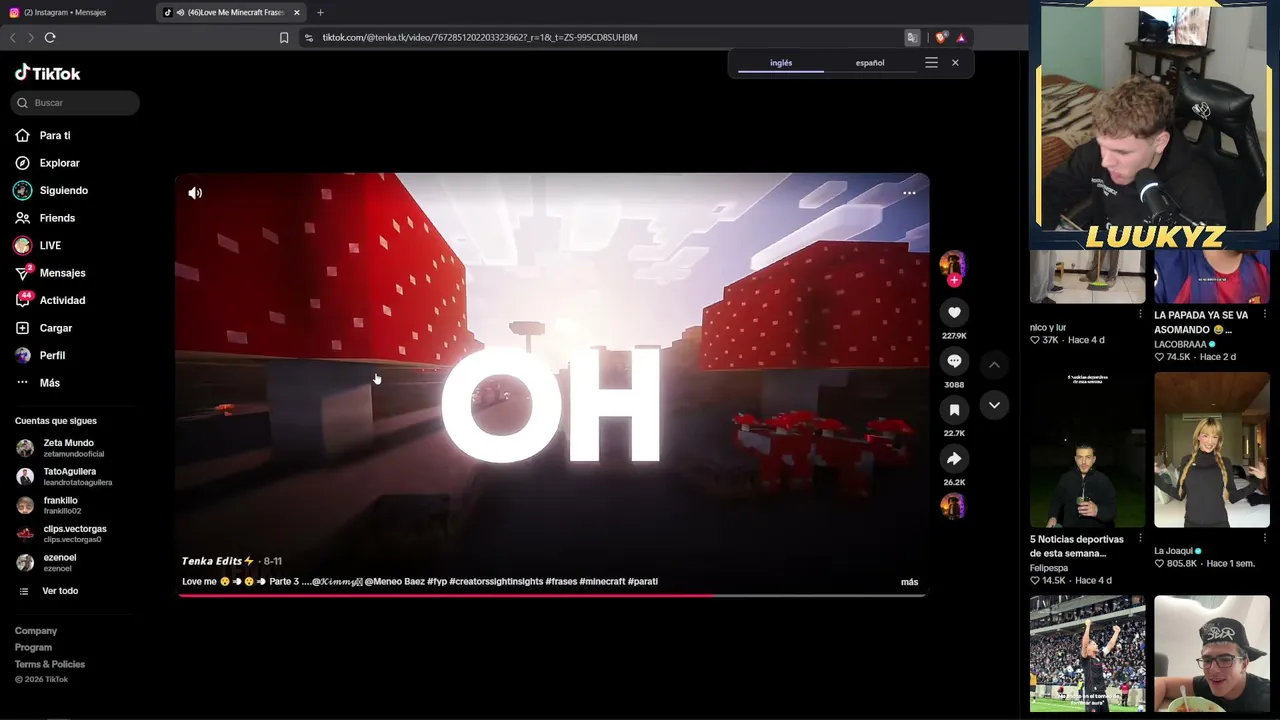This screenshot has height=720, width=1280.
Task: Open the #frases hashtag
Action: (561, 581)
